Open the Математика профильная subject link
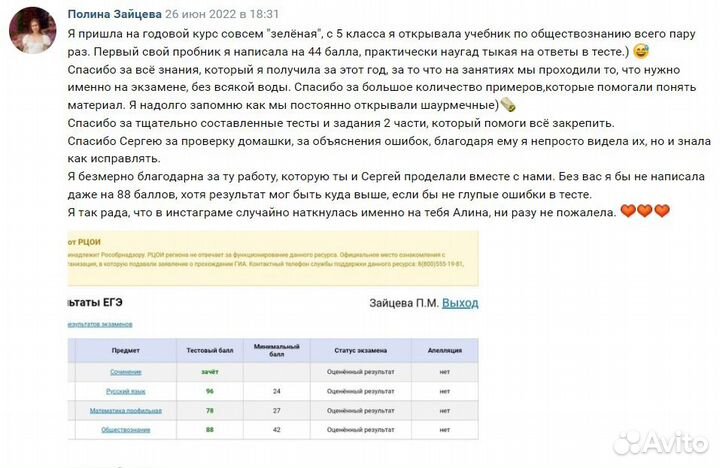The image size is (720, 468). point(126,411)
